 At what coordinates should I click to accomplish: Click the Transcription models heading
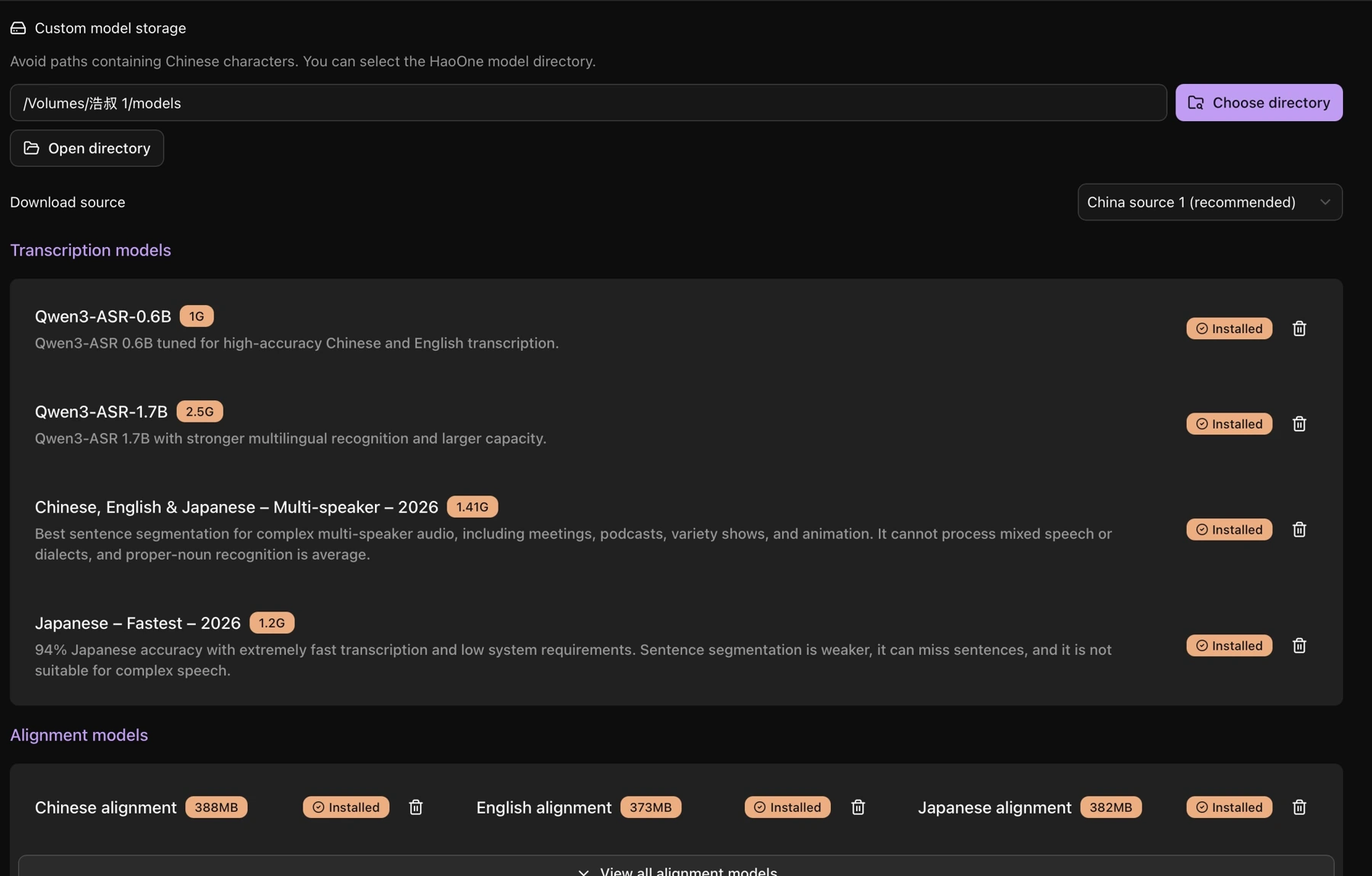pyautogui.click(x=91, y=250)
